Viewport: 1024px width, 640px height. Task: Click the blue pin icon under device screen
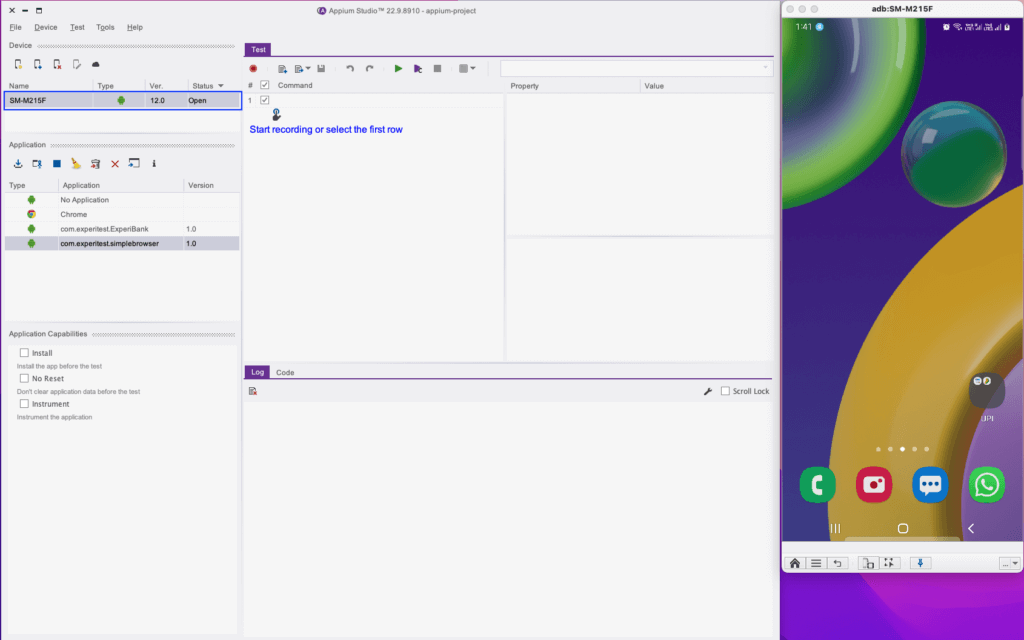tap(921, 563)
